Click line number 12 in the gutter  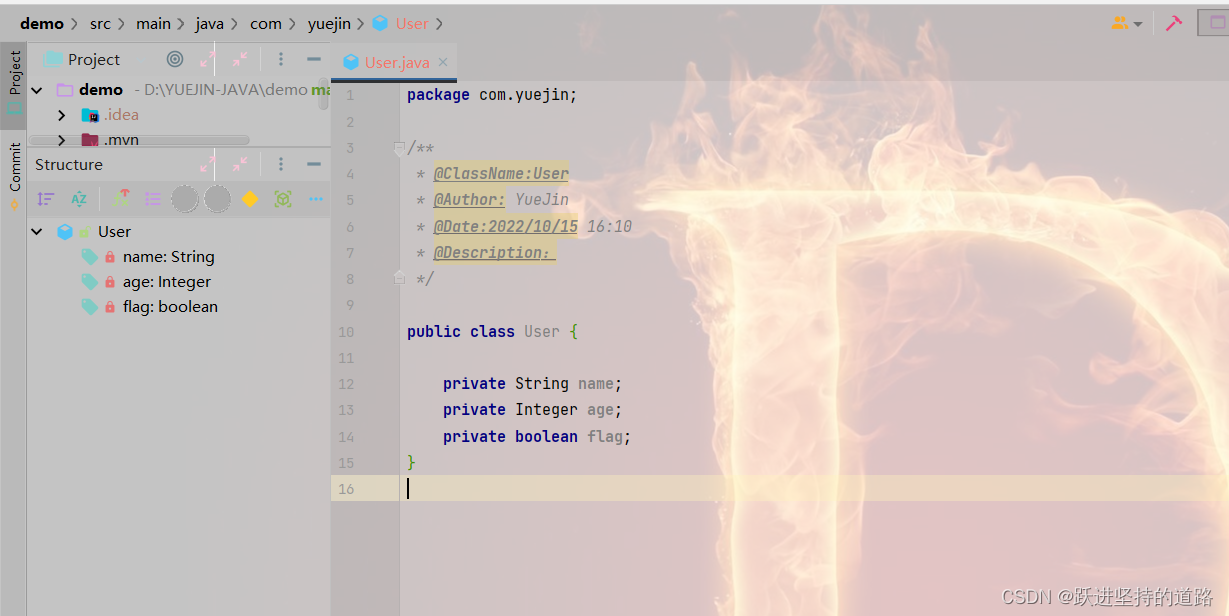pyautogui.click(x=346, y=384)
